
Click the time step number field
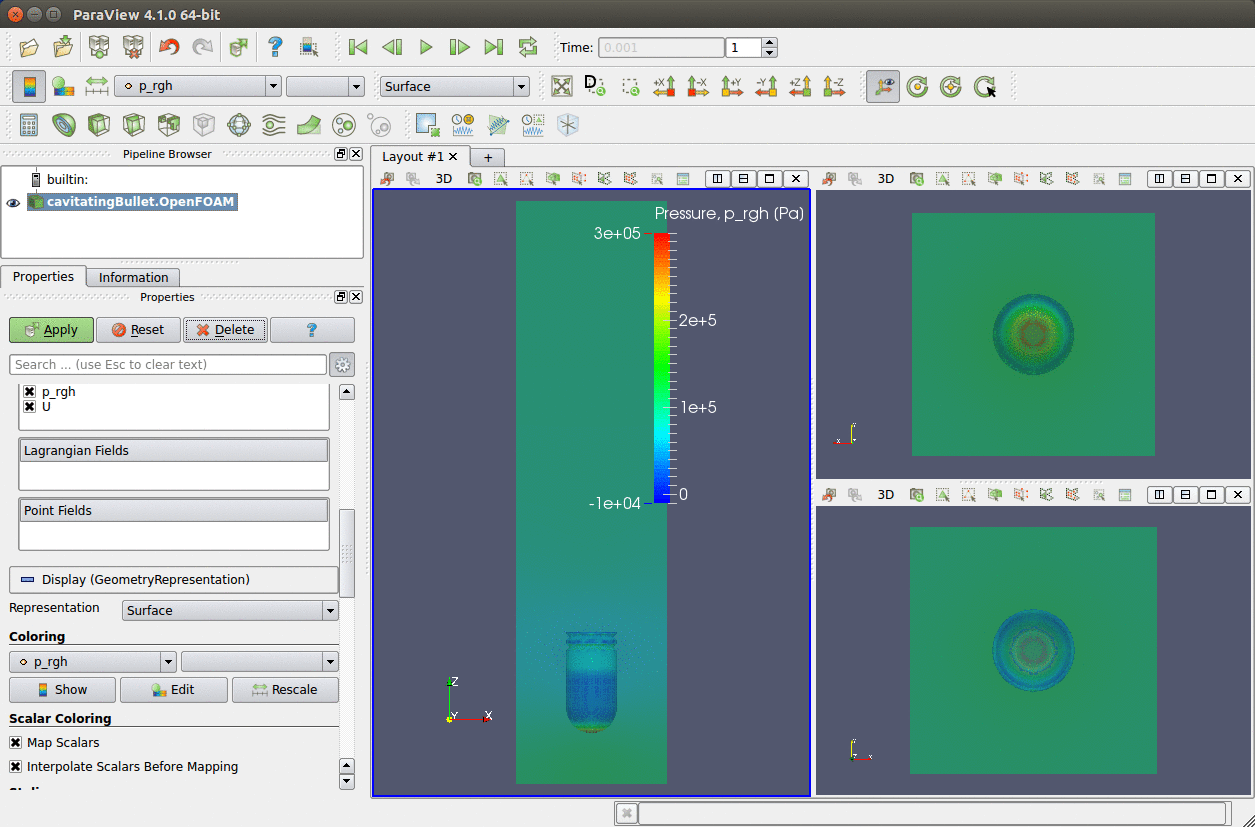click(744, 47)
